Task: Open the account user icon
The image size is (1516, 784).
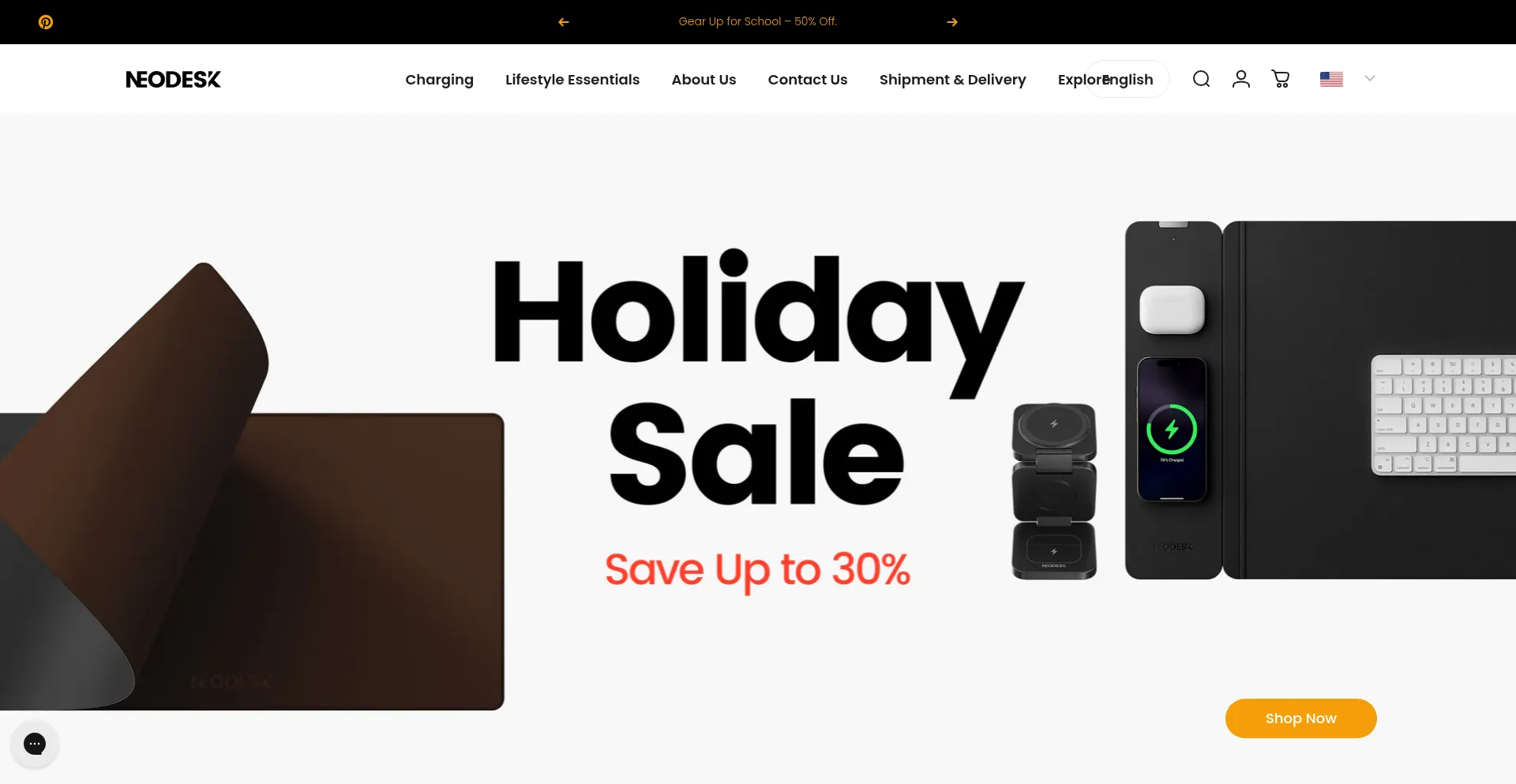Action: (x=1241, y=79)
